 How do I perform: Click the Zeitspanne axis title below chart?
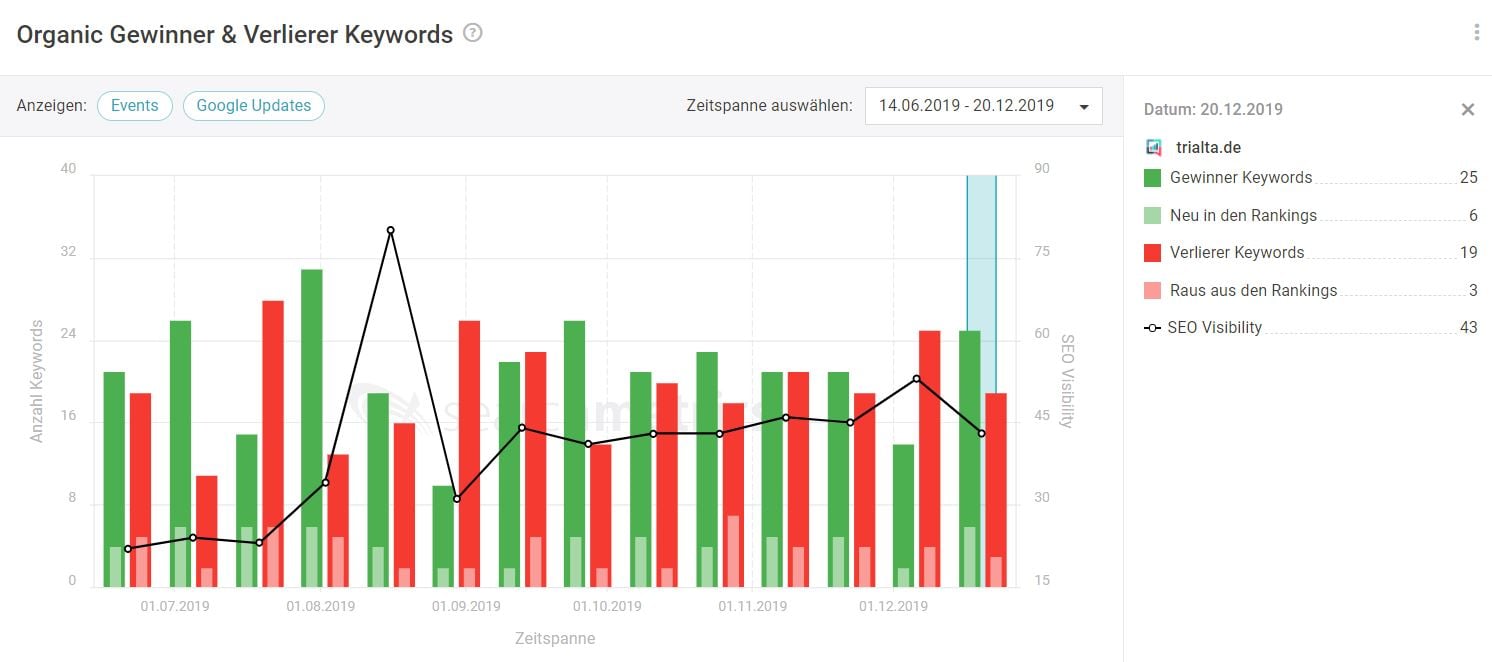point(555,638)
